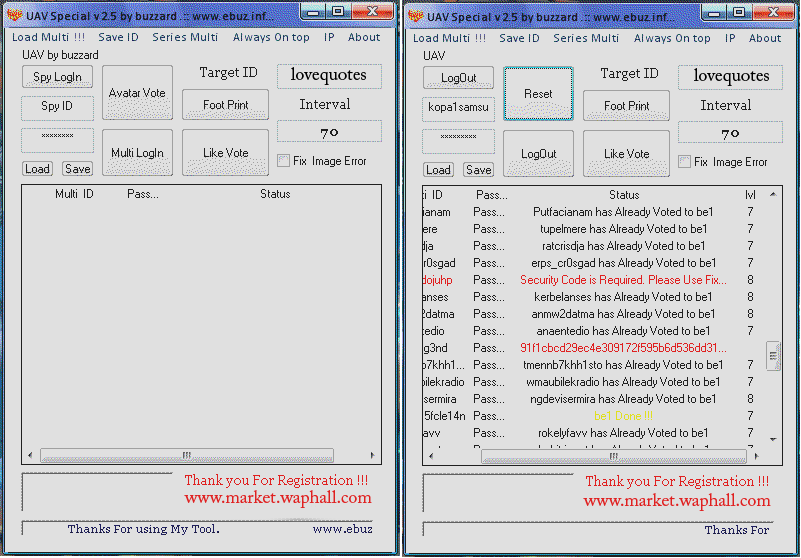Viewport: 801px width, 558px height.
Task: Click the Avatar Vote button in left window
Action: pos(137,93)
